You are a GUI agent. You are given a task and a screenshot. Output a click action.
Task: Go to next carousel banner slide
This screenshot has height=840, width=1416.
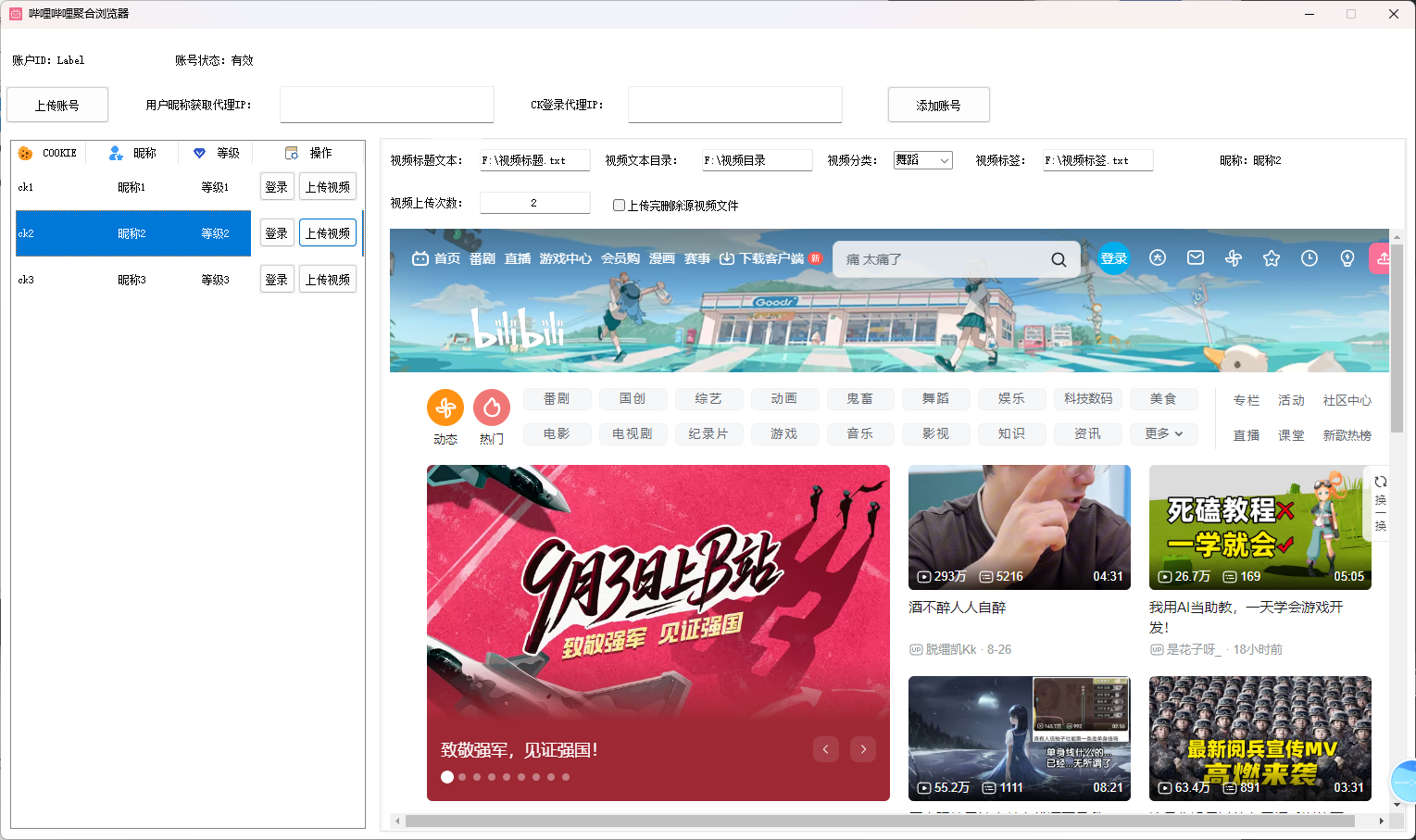pyautogui.click(x=863, y=749)
